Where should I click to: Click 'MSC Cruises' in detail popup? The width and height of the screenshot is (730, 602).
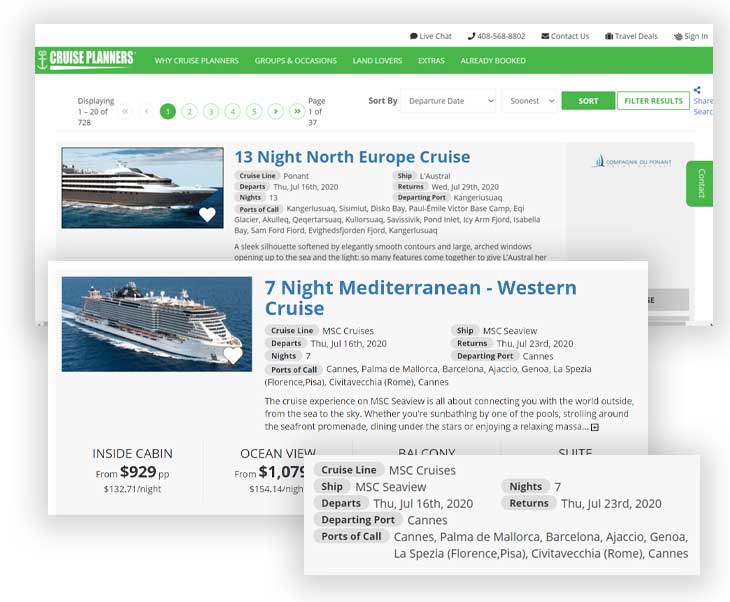tap(422, 470)
